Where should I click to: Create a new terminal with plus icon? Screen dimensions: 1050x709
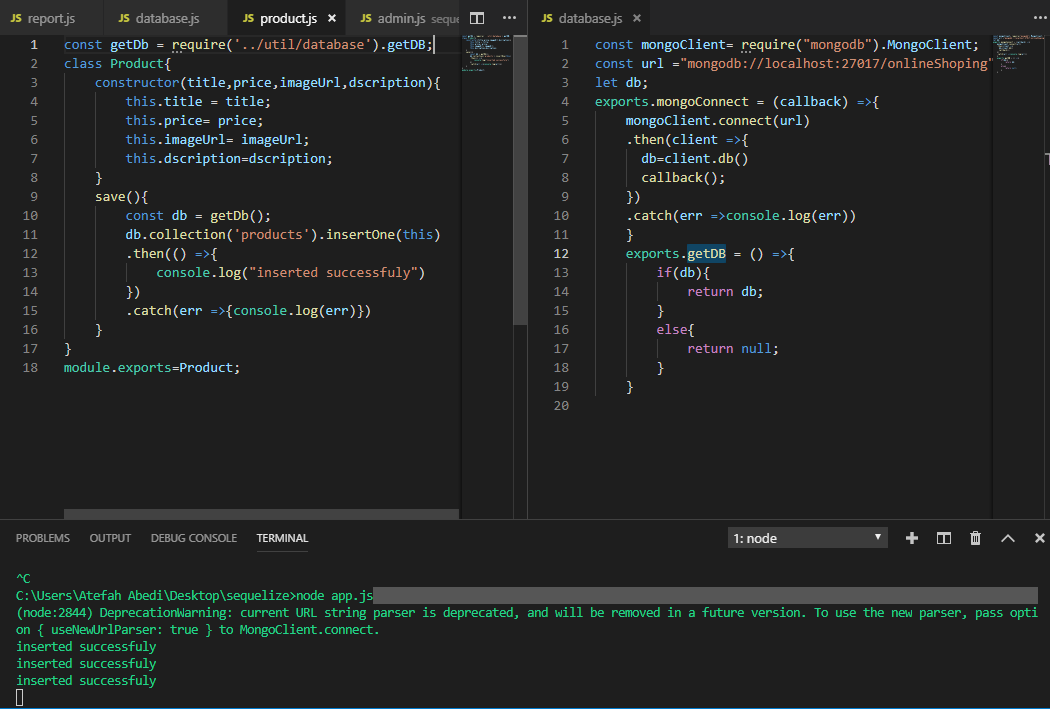pyautogui.click(x=911, y=538)
